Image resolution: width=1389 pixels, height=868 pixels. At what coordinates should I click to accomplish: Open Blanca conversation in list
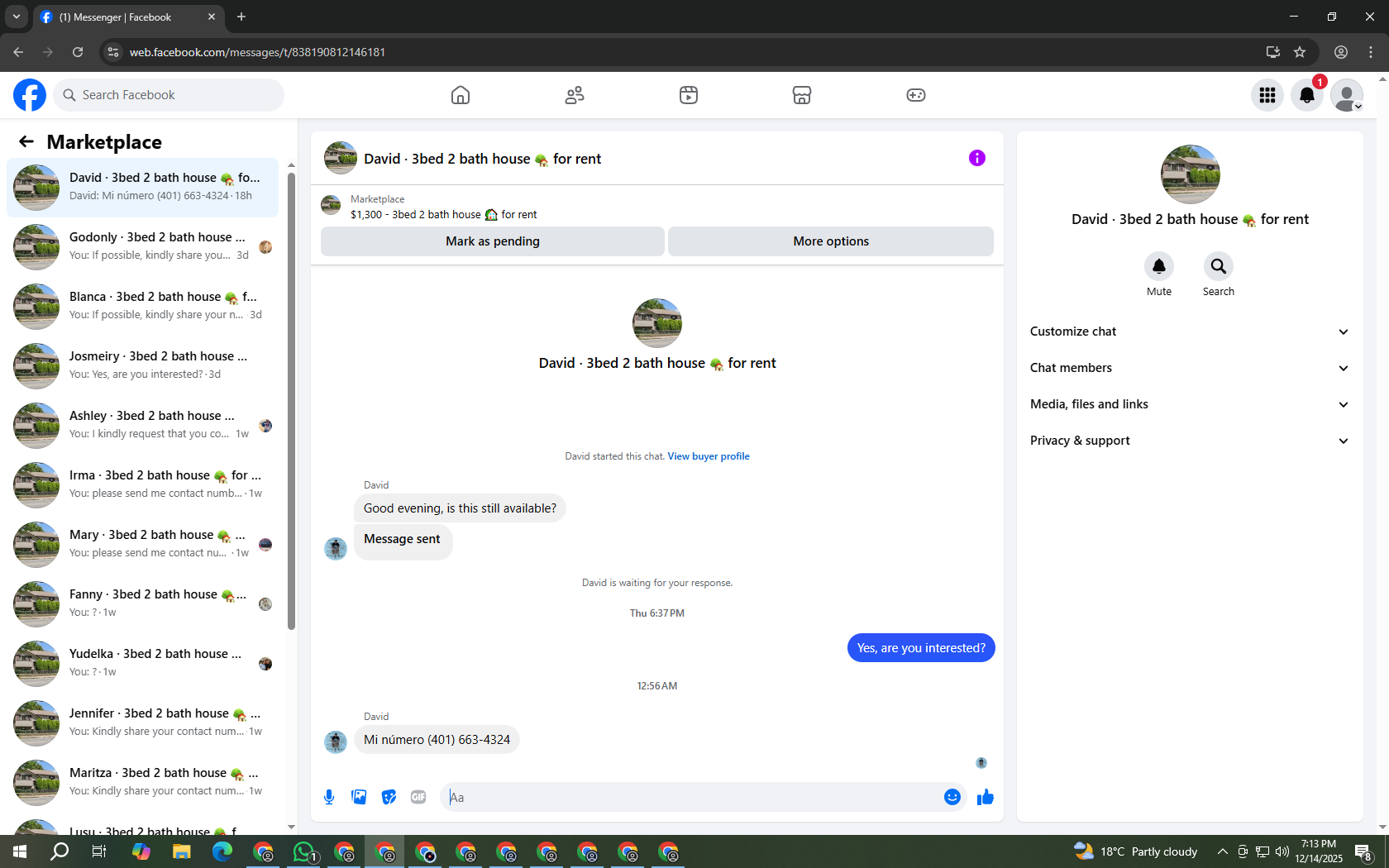tap(142, 307)
